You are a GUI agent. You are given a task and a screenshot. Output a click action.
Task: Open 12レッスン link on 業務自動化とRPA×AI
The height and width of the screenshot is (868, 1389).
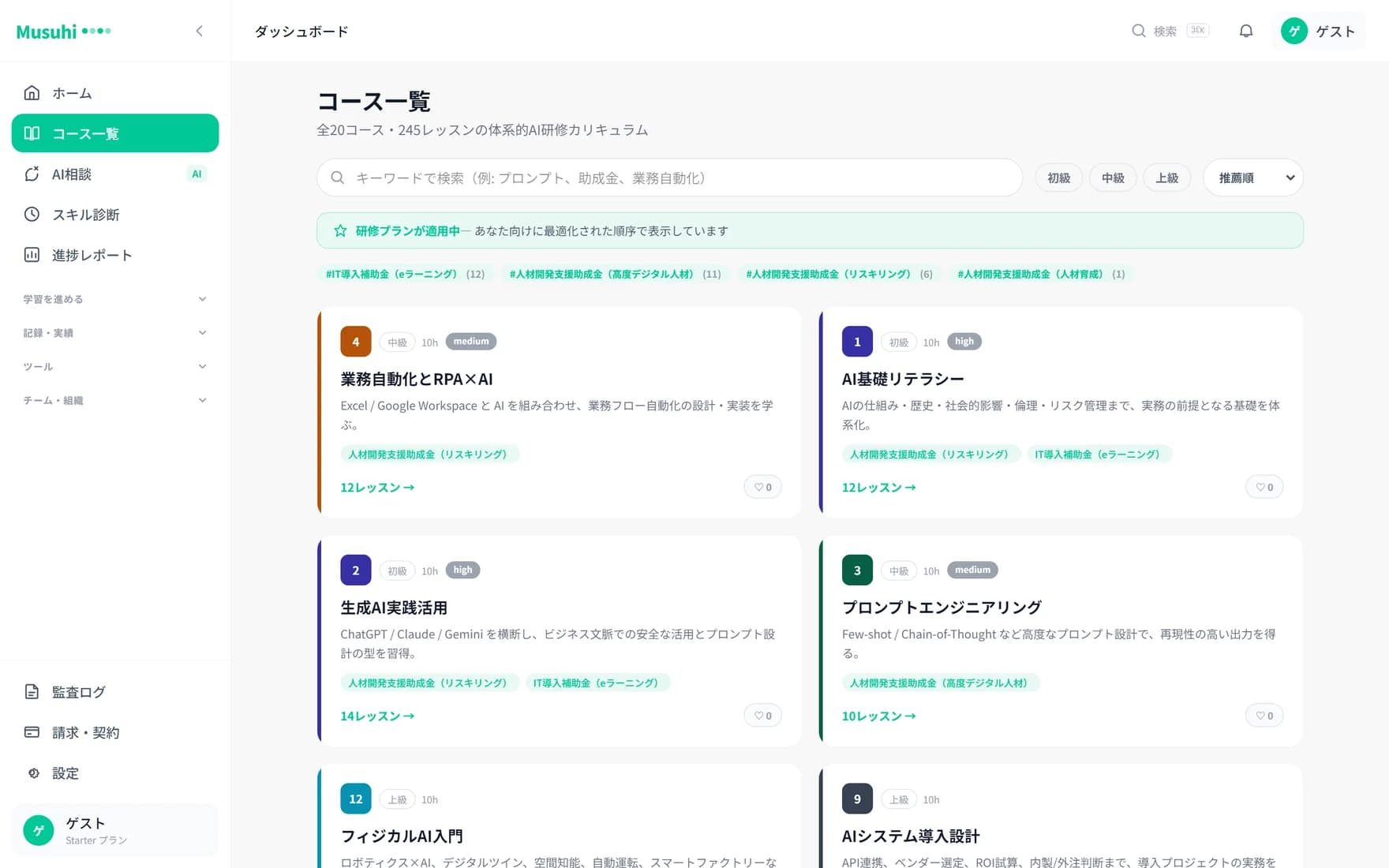pos(377,488)
